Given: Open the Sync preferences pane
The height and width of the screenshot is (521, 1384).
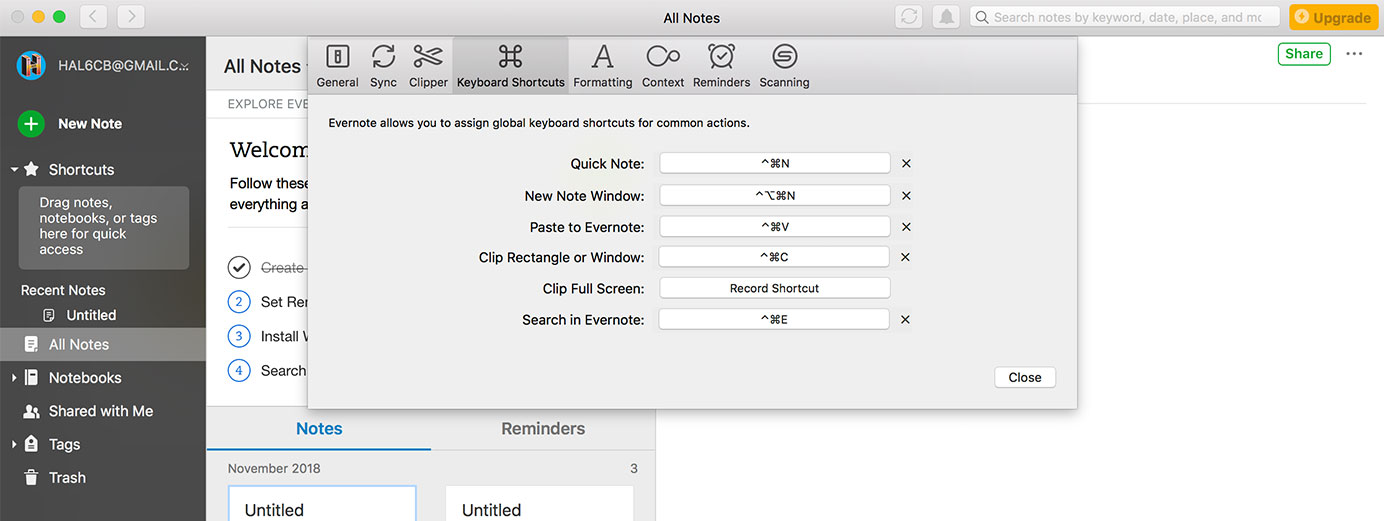Looking at the screenshot, I should [383, 66].
